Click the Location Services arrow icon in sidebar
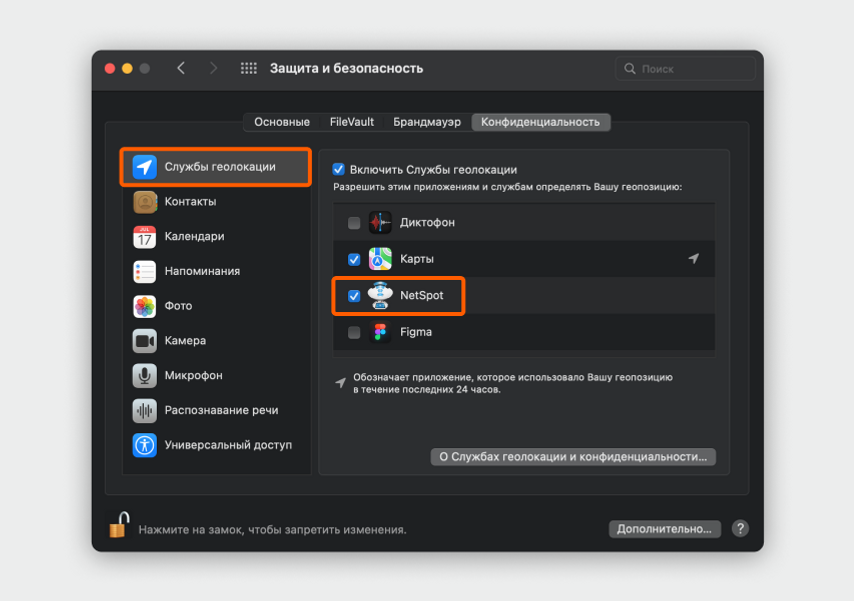The width and height of the screenshot is (854, 601). (144, 167)
